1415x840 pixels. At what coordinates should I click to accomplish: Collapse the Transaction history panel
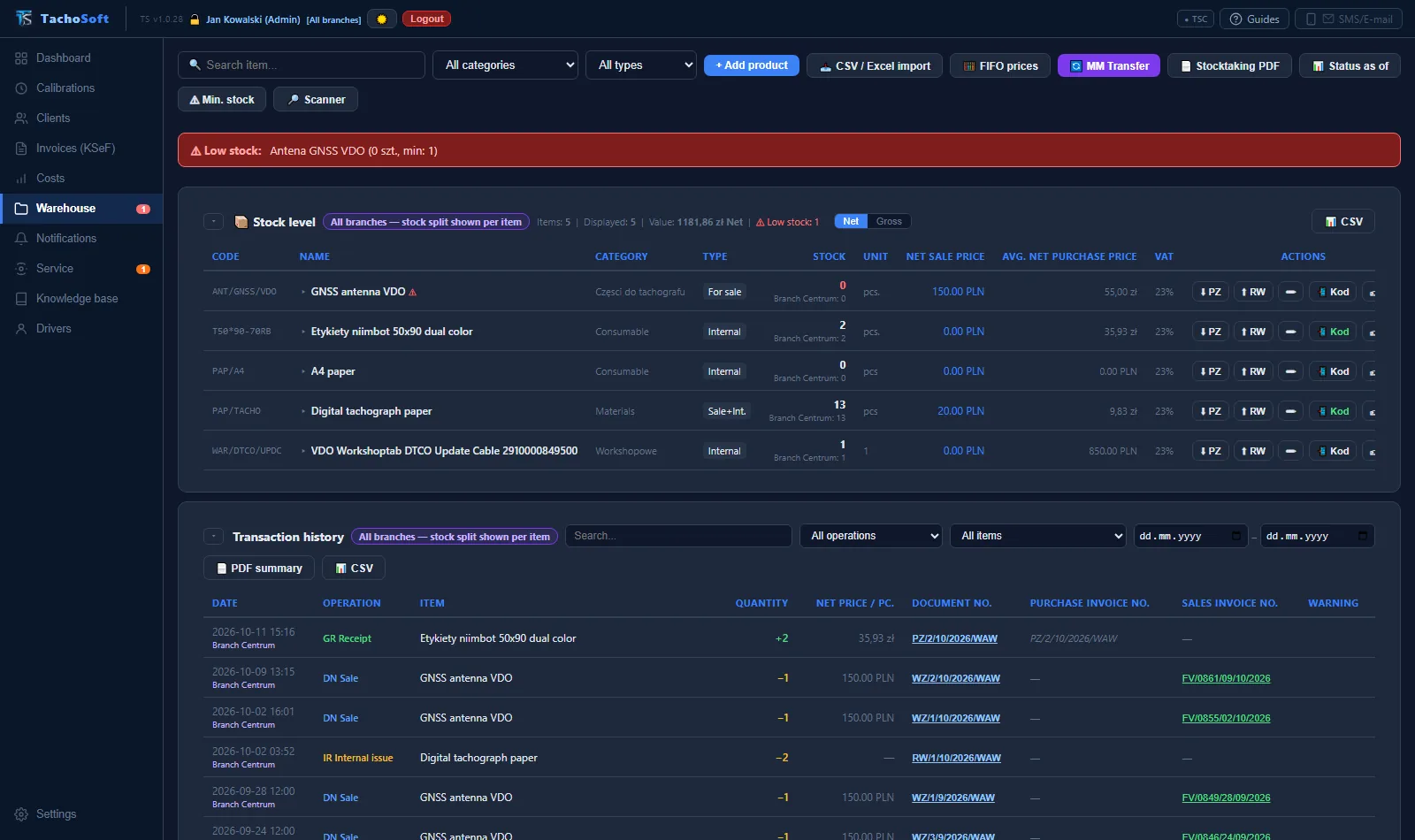pyautogui.click(x=213, y=537)
